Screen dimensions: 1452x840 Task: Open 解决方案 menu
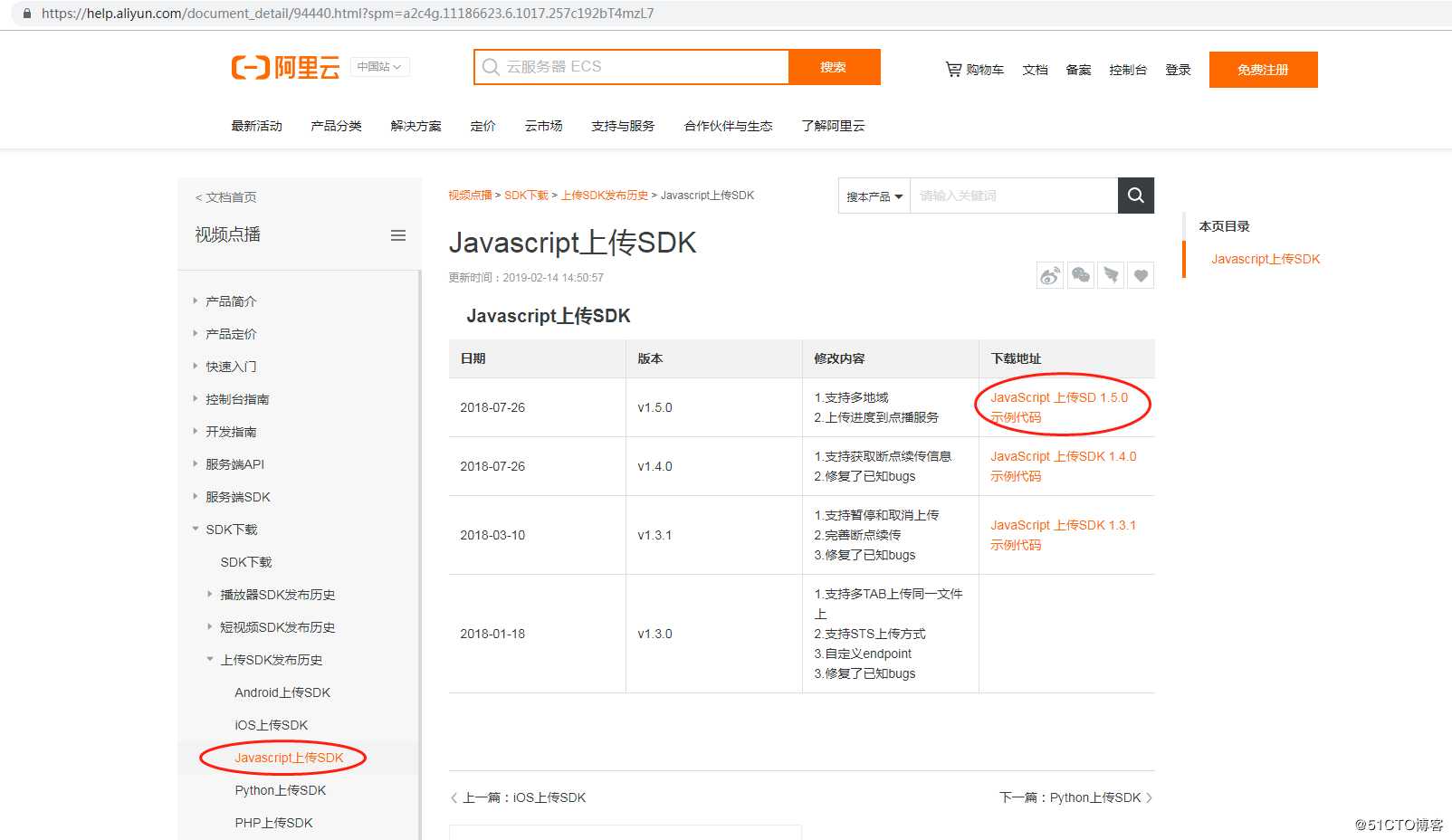tap(416, 126)
